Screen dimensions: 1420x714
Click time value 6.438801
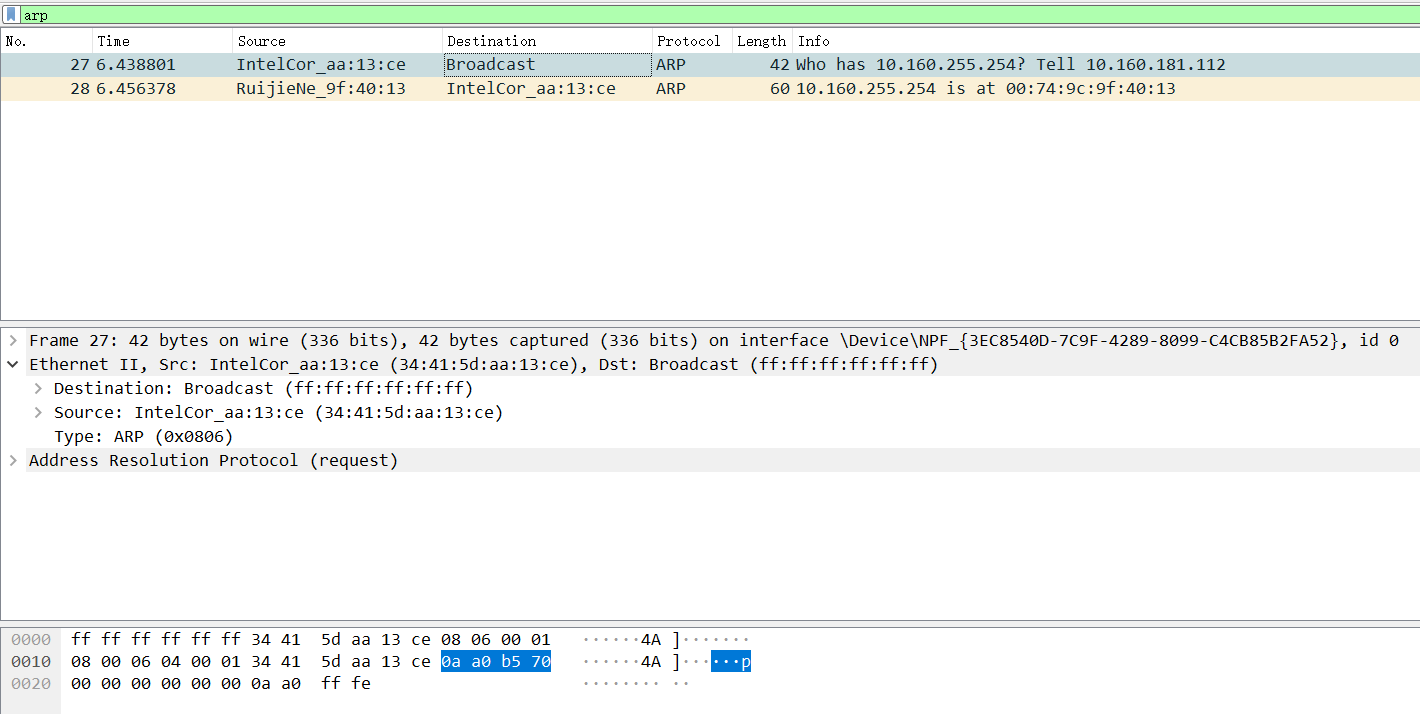pyautogui.click(x=136, y=65)
